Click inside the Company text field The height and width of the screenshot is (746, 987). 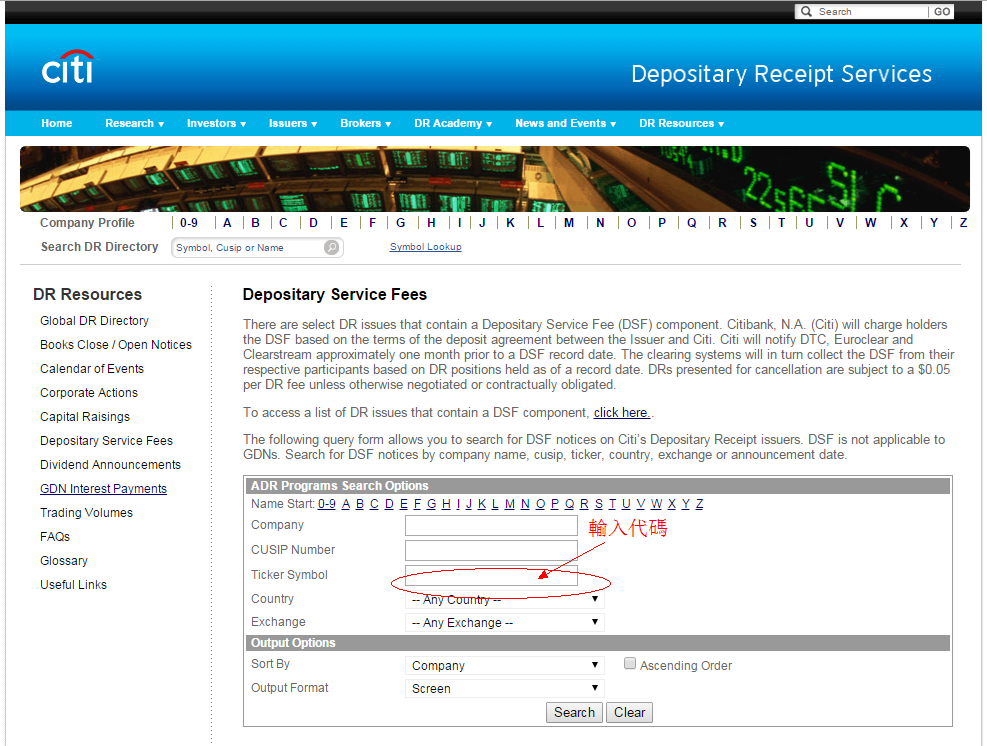[491, 526]
